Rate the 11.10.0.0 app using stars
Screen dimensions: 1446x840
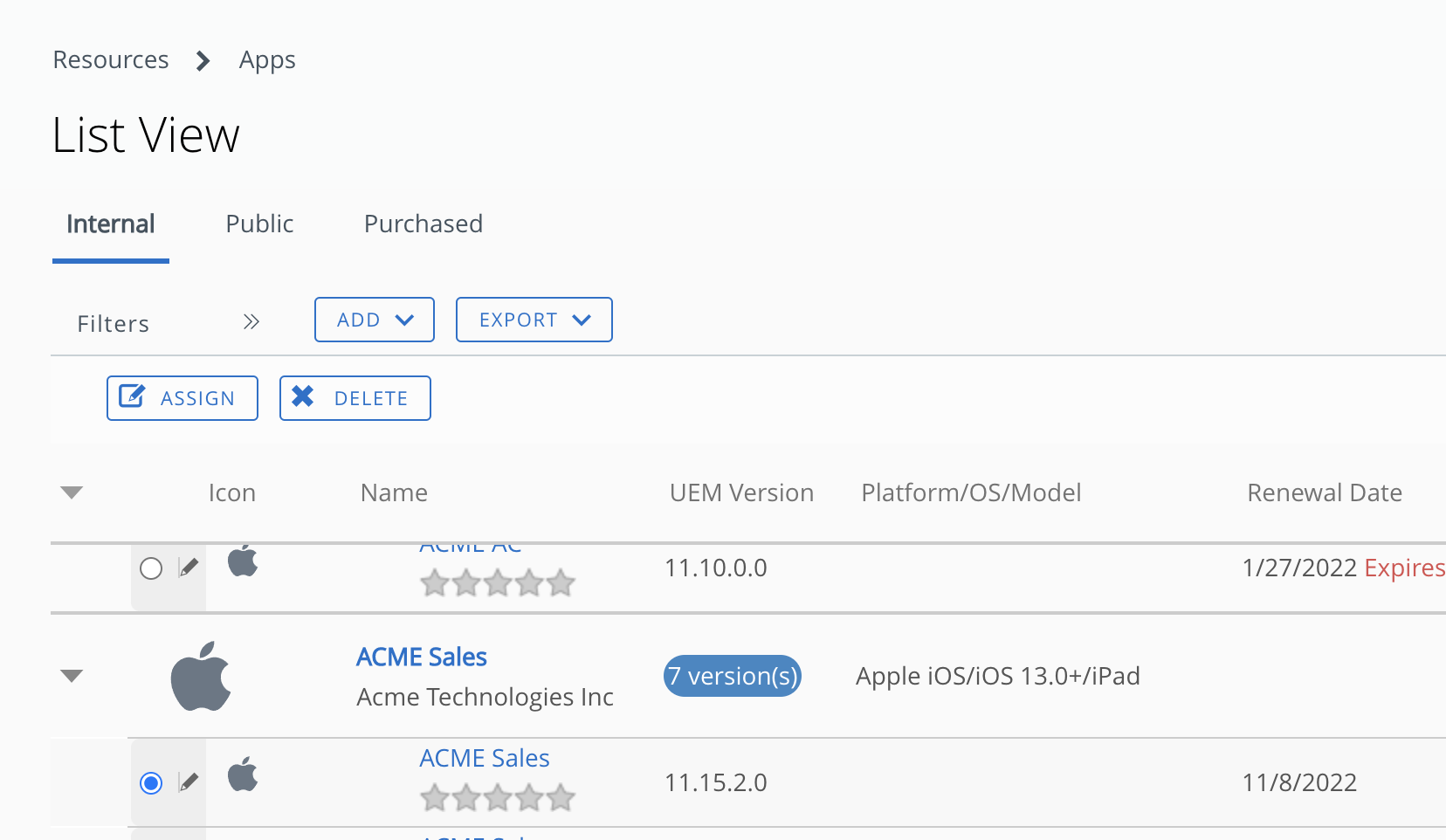(x=498, y=582)
